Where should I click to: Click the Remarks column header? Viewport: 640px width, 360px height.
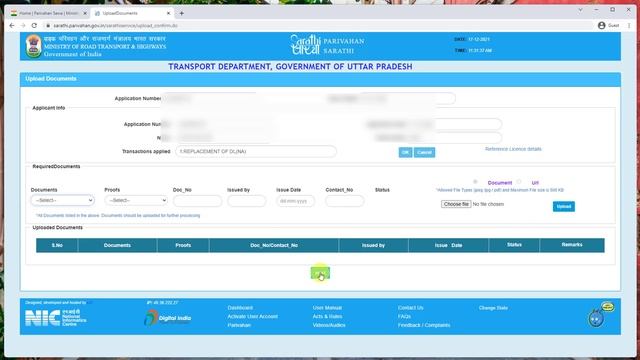pyautogui.click(x=572, y=245)
